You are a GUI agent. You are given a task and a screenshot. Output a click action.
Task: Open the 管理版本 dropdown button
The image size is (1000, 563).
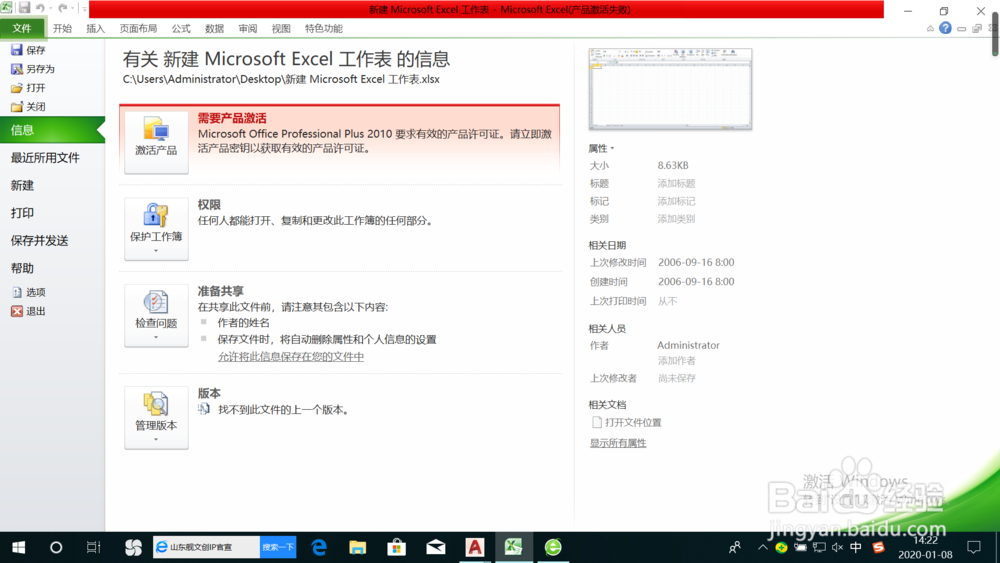coord(156,417)
